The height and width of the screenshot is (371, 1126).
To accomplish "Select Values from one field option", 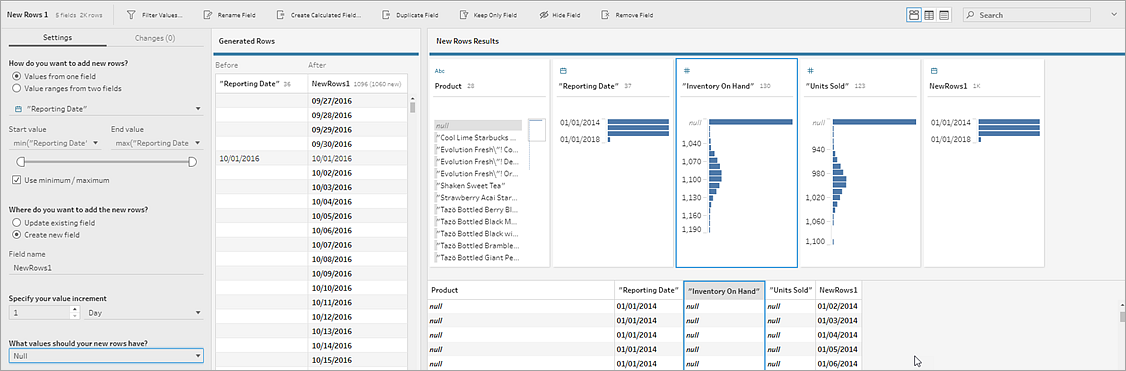I will point(17,76).
